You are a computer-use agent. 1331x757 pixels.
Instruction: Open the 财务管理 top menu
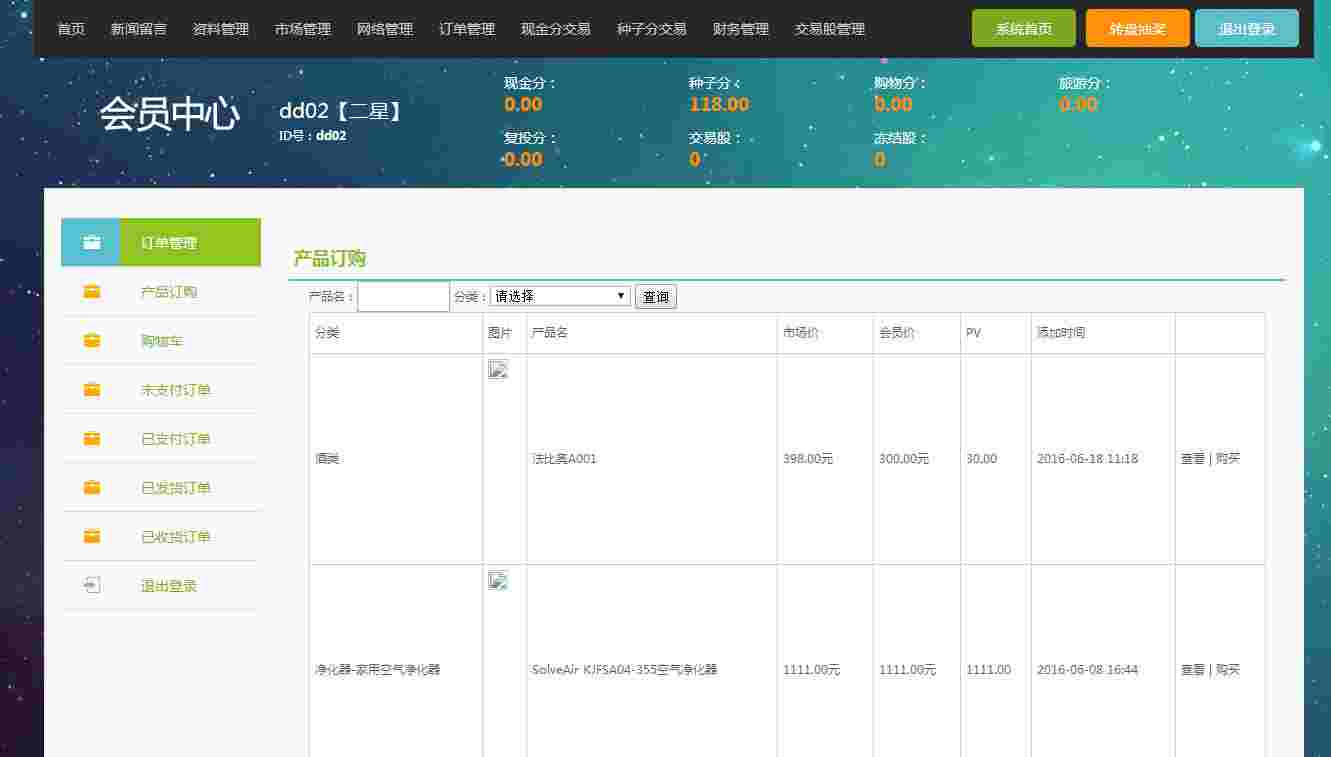pos(740,29)
